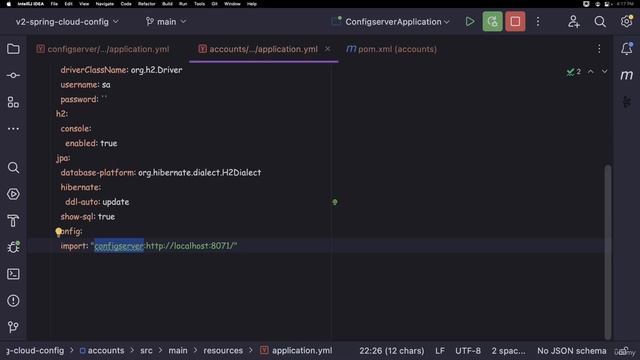Go to previous highlighted problem arrow

[591, 71]
